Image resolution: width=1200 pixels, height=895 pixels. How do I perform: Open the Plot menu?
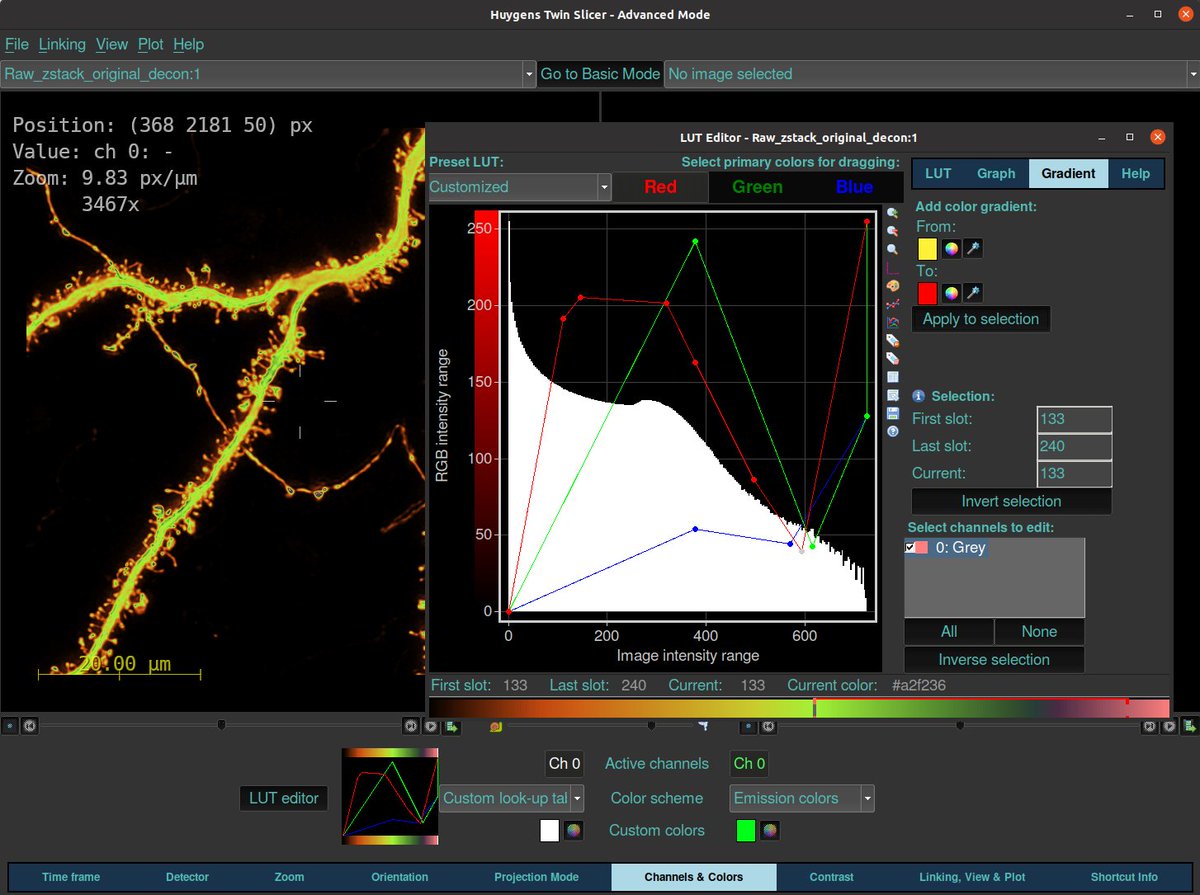pyautogui.click(x=151, y=44)
